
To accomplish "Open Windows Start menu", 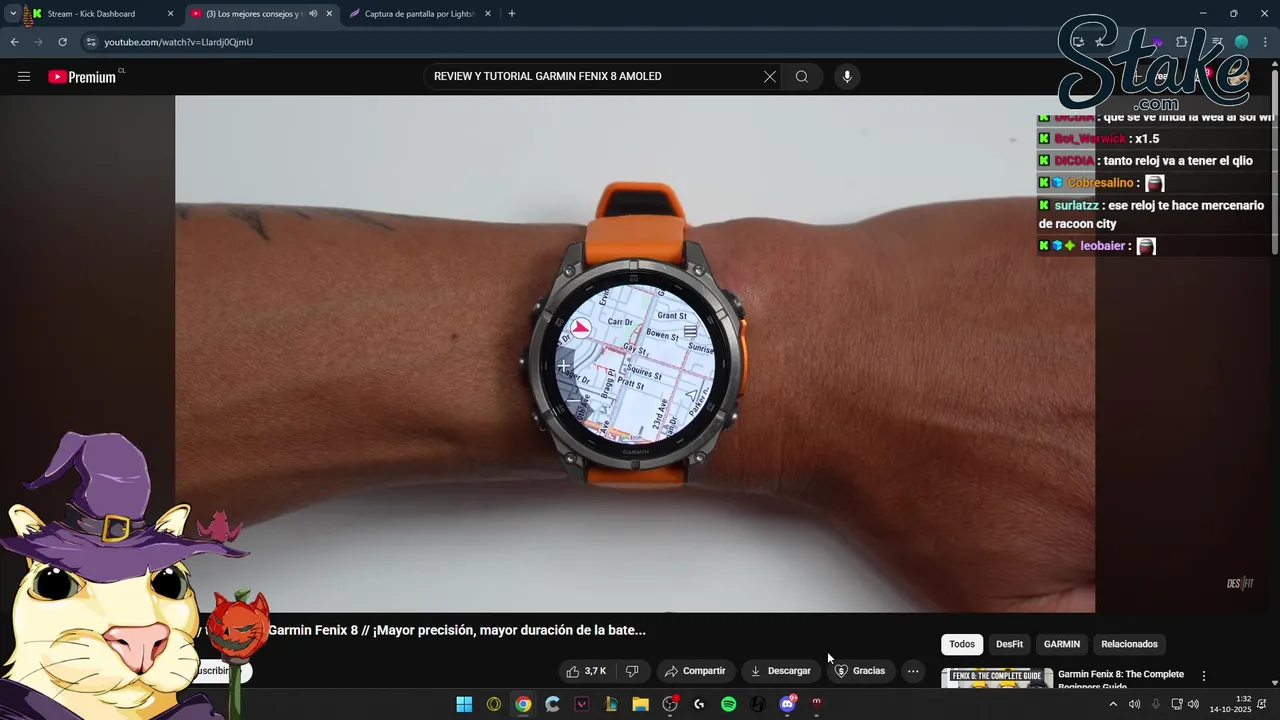I will click(464, 704).
